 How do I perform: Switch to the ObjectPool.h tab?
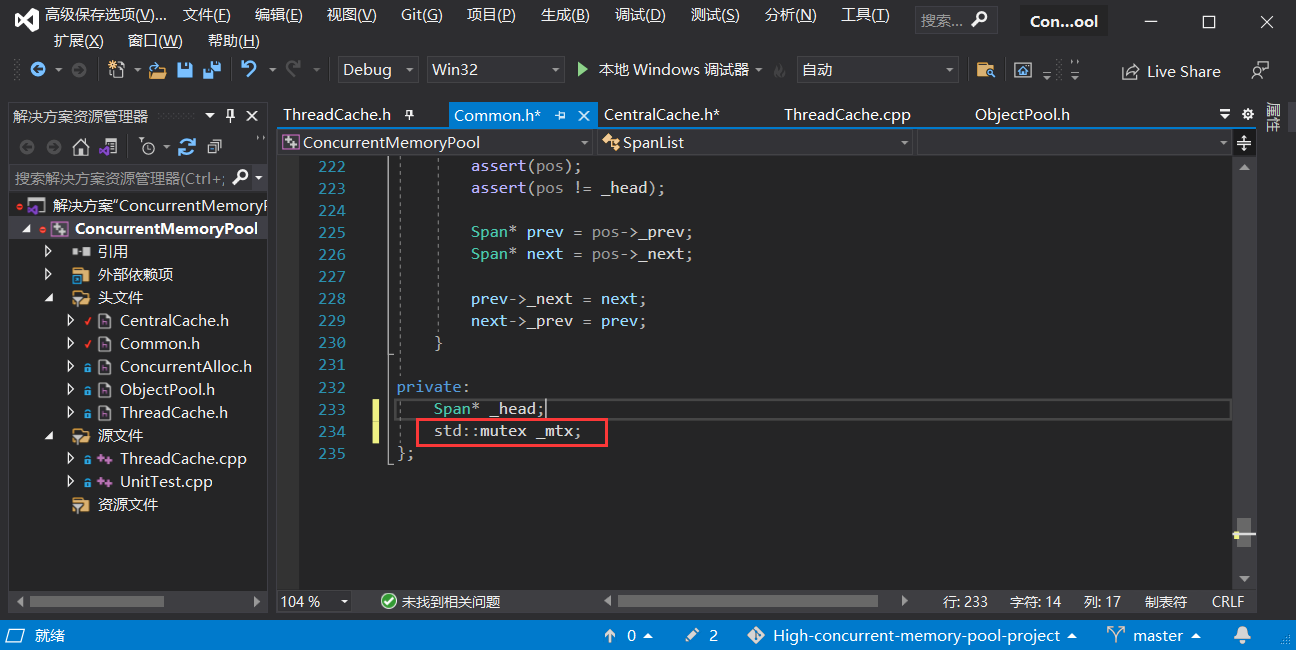(1022, 115)
